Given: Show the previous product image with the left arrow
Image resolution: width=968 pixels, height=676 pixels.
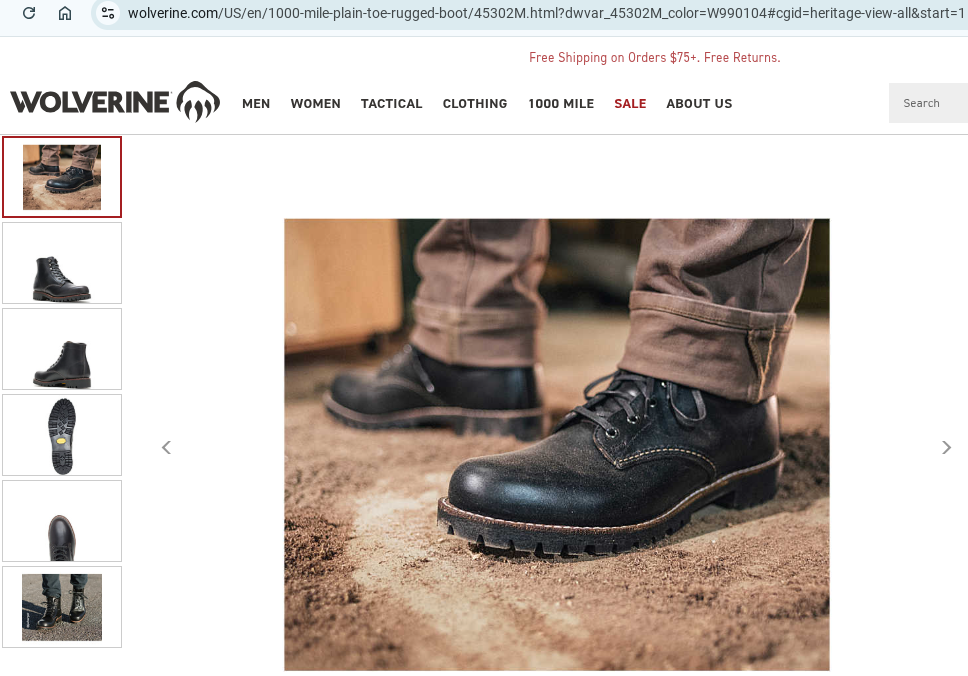Looking at the screenshot, I should [x=166, y=448].
